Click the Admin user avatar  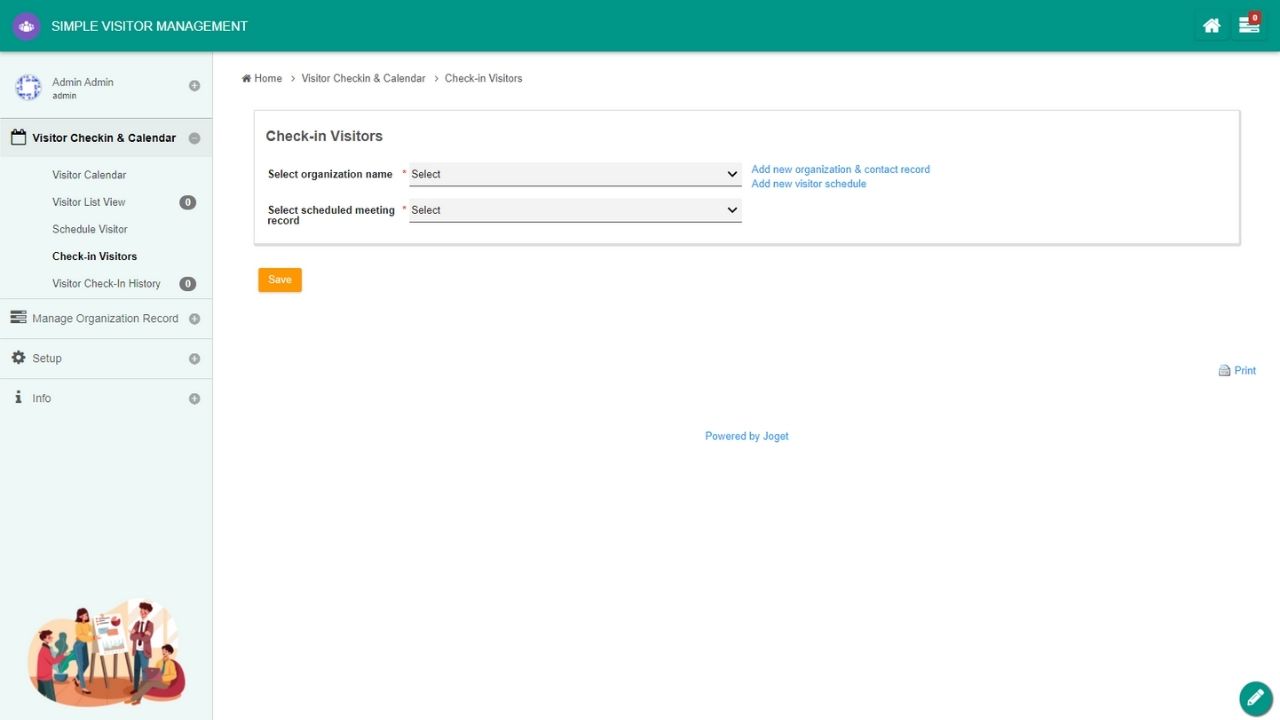28,88
